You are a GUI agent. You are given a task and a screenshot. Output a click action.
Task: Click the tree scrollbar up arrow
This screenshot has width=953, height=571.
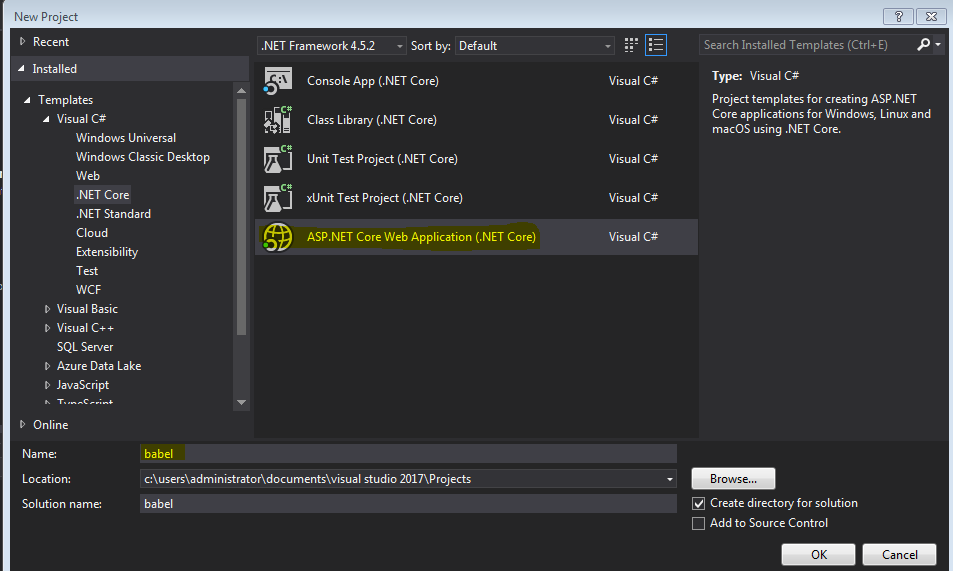(241, 91)
